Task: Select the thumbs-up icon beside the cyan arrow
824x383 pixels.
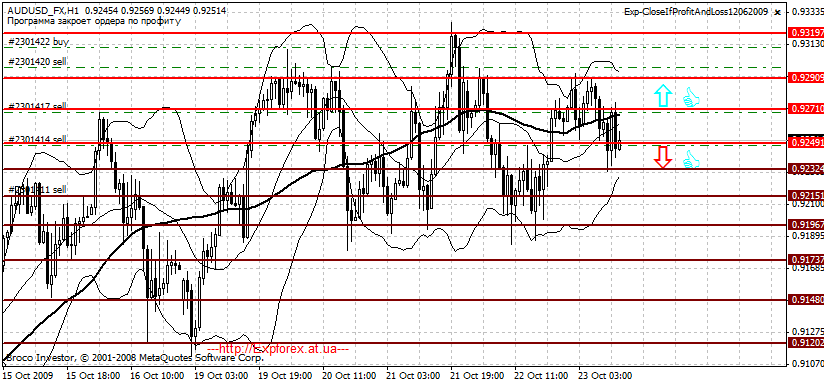Action: click(x=691, y=97)
